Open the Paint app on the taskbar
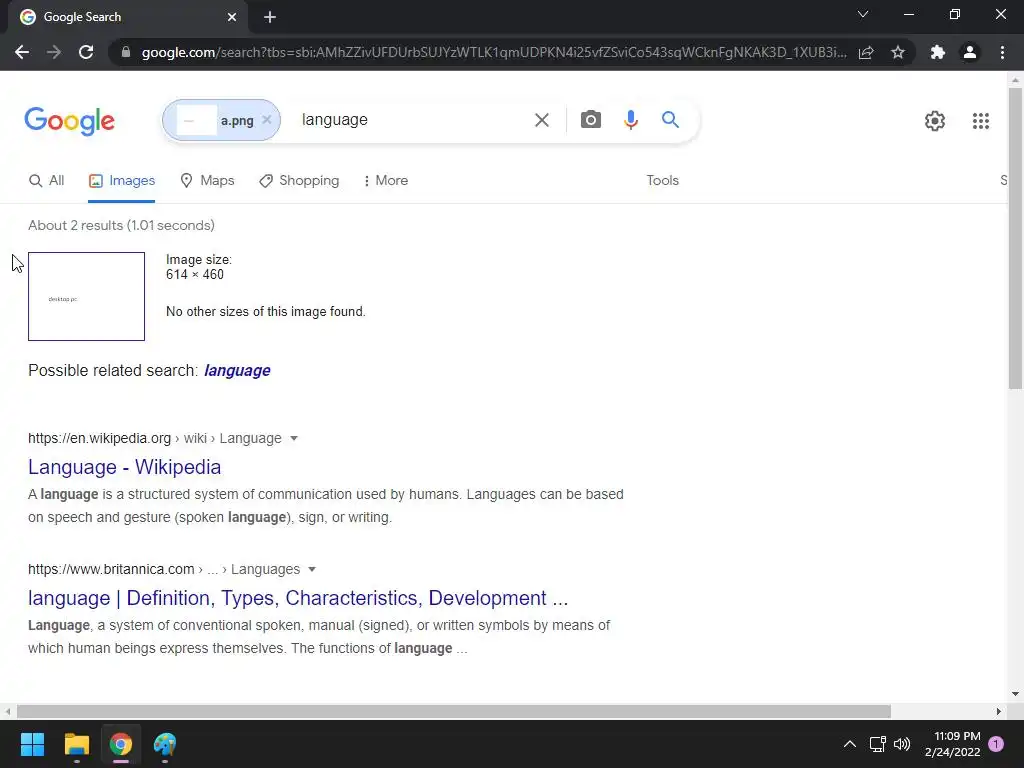Screen dimensions: 1024x768 tap(165, 744)
